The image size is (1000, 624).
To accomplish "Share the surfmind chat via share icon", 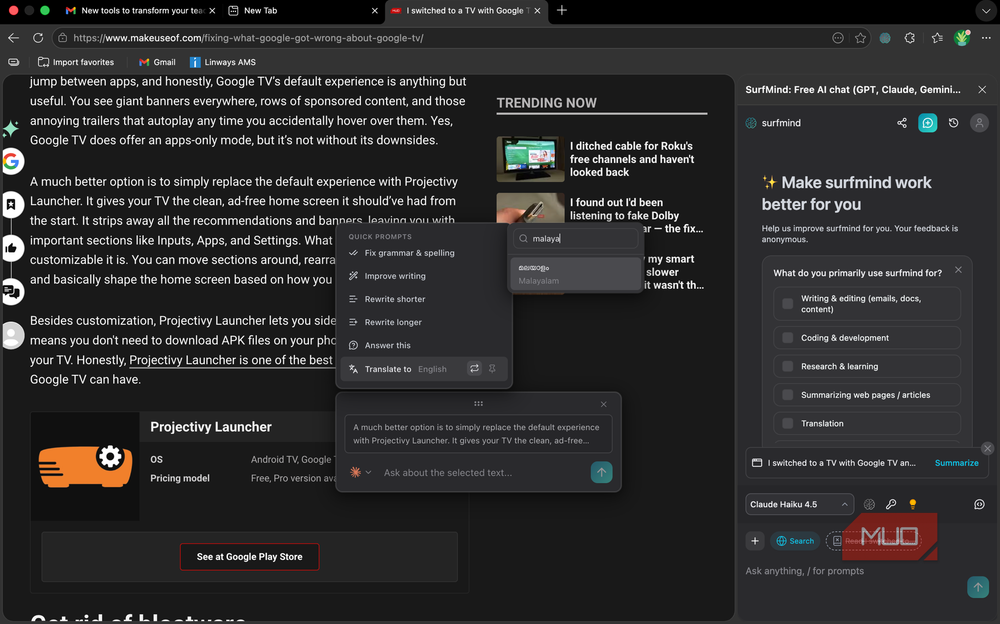I will tap(902, 123).
